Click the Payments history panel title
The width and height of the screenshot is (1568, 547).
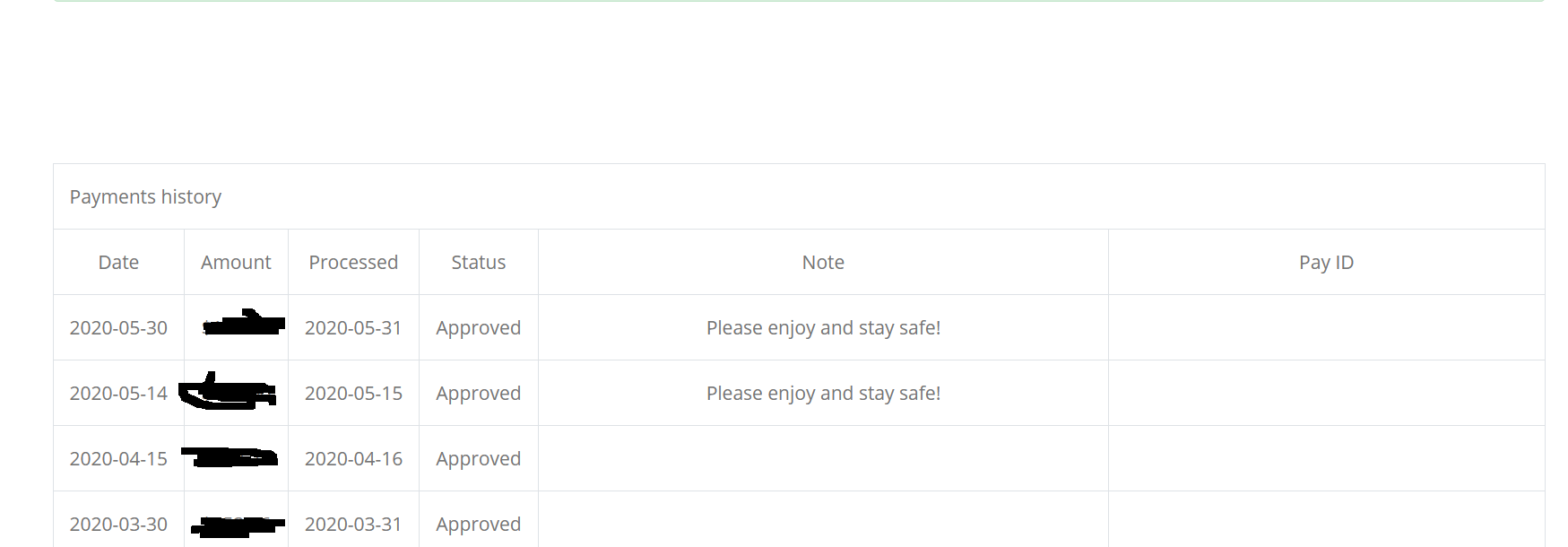145,196
